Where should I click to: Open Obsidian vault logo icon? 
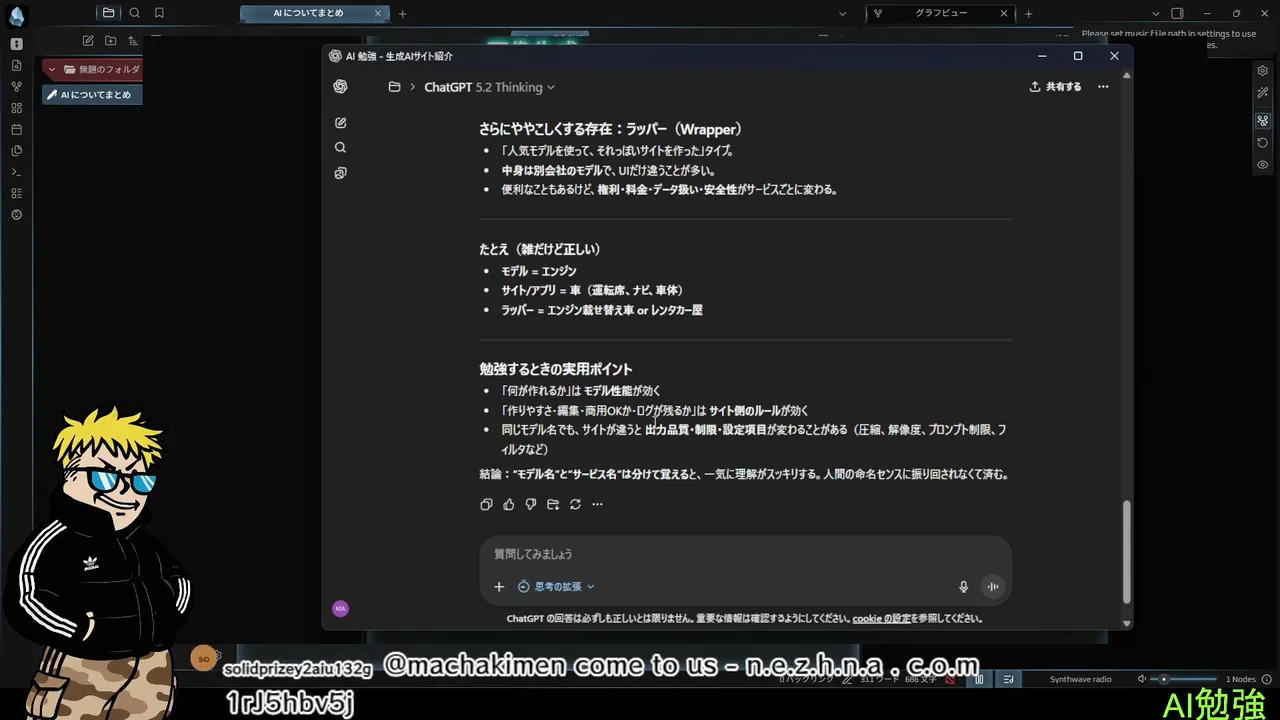pos(16,16)
